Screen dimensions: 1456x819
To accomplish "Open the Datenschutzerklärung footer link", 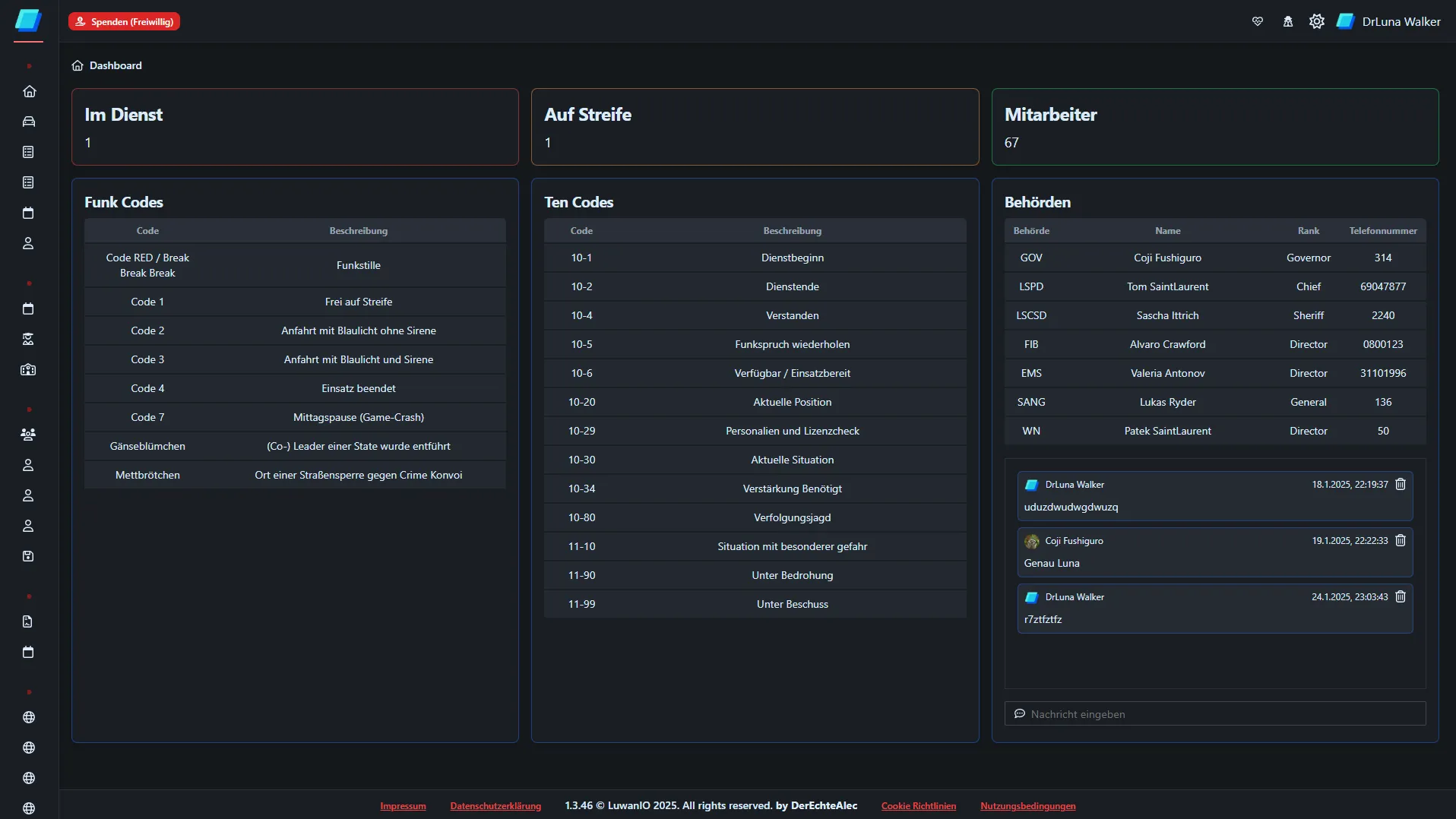I will pyautogui.click(x=495, y=806).
